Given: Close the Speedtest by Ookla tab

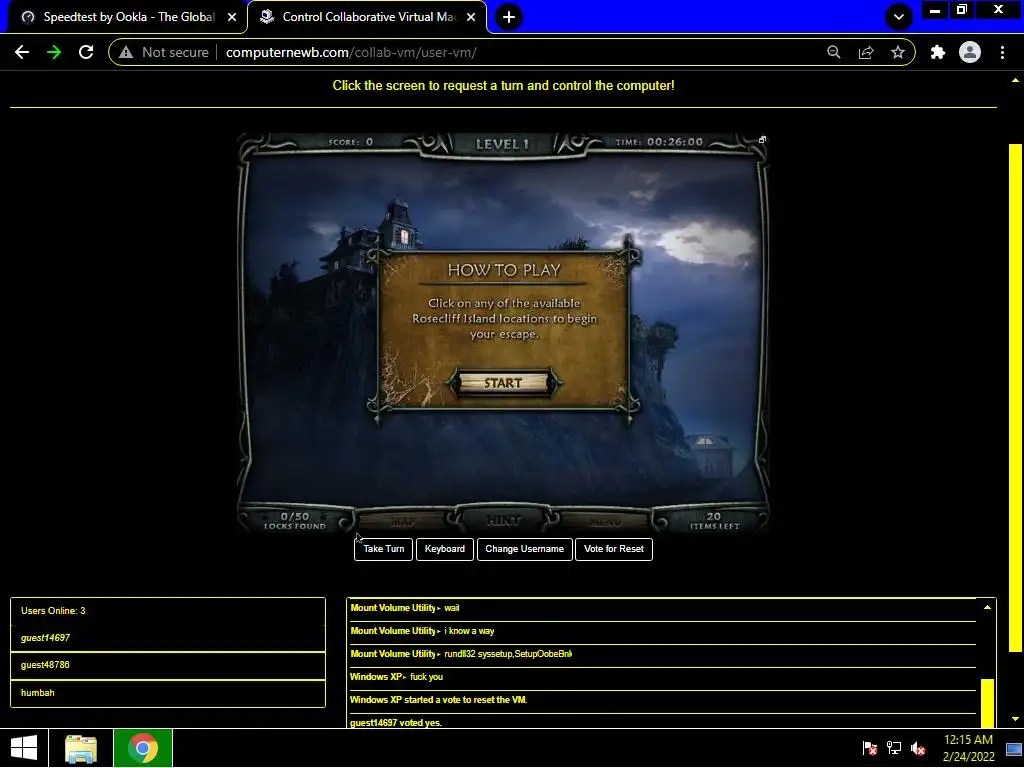Looking at the screenshot, I should (x=232, y=17).
